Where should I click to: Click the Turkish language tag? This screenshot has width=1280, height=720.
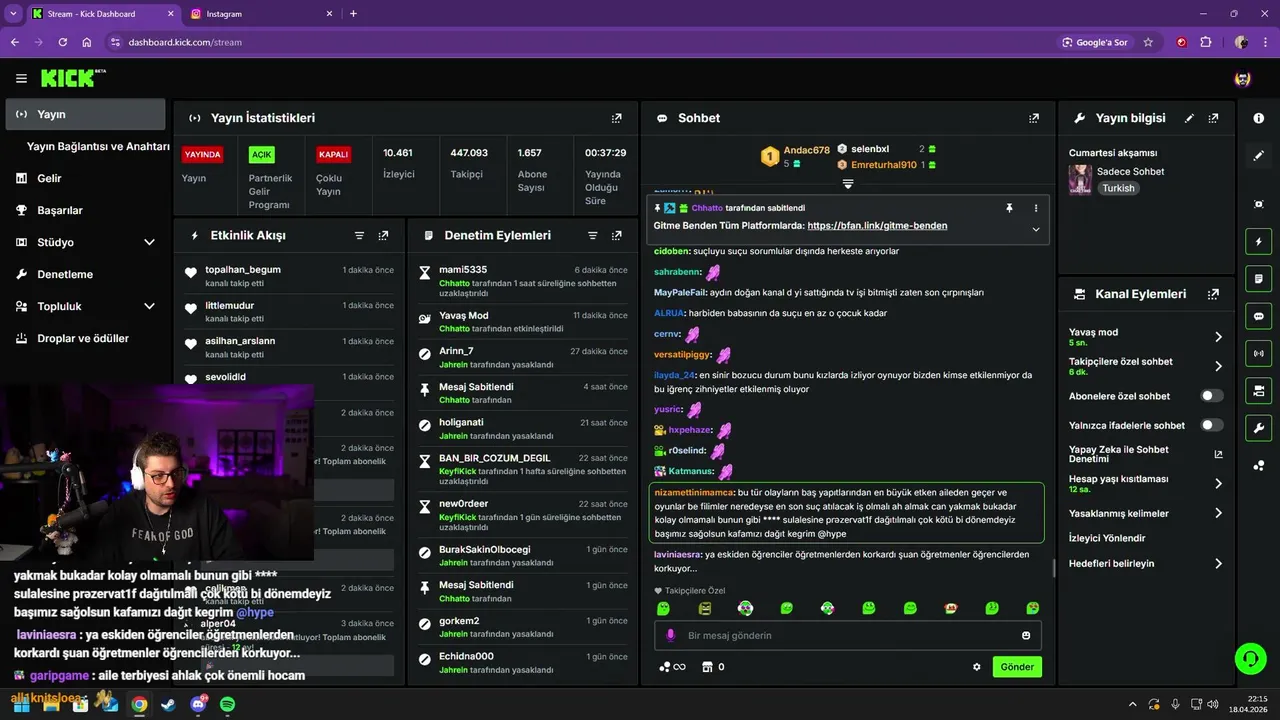tap(1118, 188)
